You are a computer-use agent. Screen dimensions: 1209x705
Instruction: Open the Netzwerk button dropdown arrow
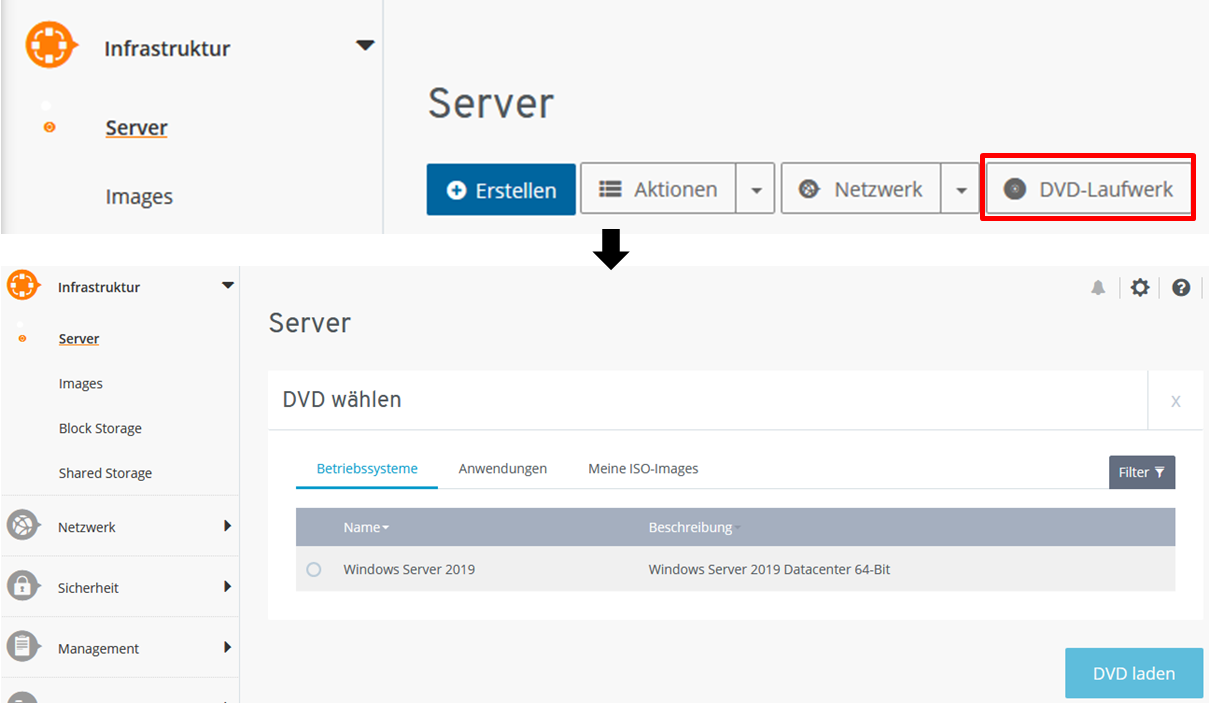pyautogui.click(x=960, y=190)
